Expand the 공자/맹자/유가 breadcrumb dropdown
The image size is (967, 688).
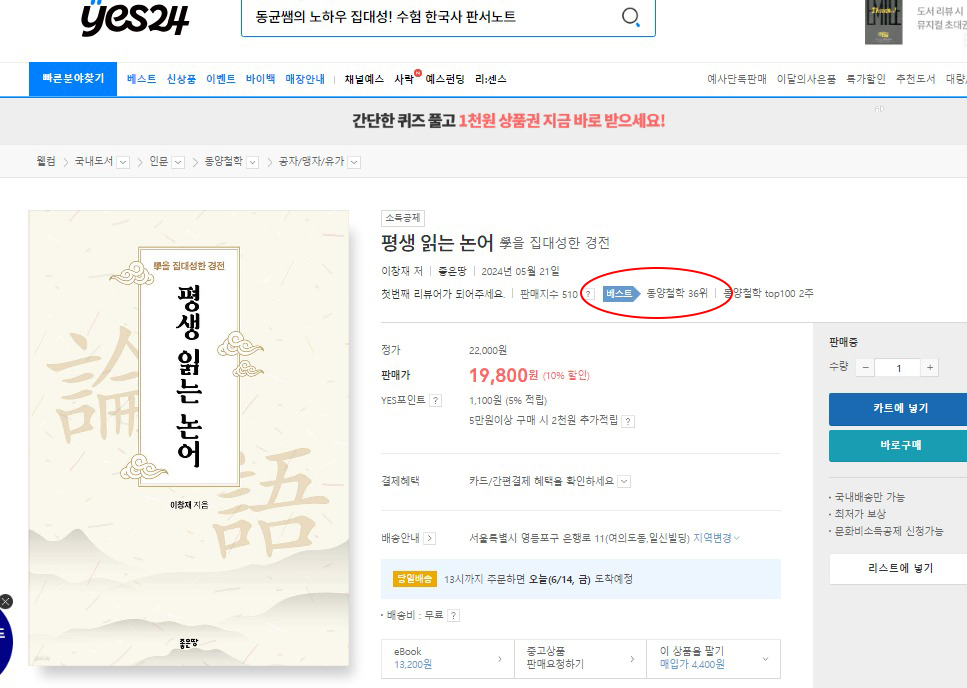point(354,162)
